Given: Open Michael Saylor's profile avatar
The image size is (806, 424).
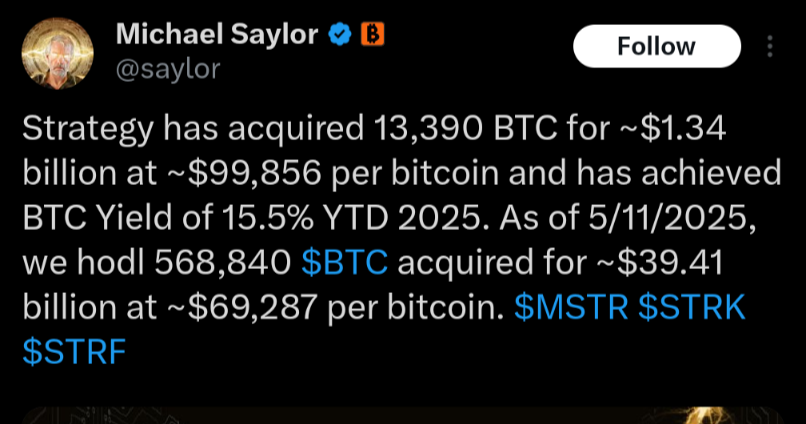Looking at the screenshot, I should tap(57, 53).
